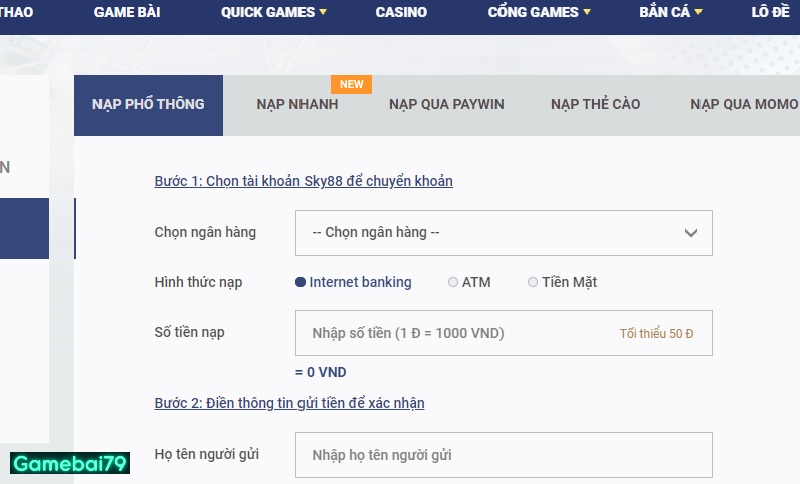This screenshot has height=484, width=800.
Task: Click the 'Tối thiểu 50 Đ' hint text
Action: tap(656, 334)
